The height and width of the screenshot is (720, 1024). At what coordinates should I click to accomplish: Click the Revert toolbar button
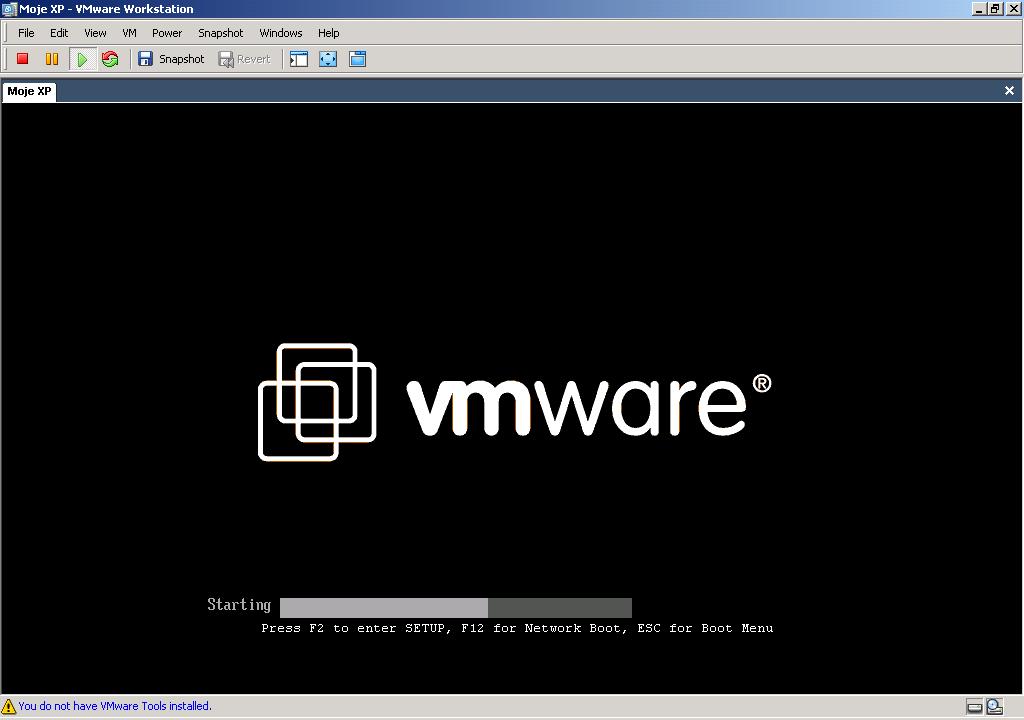point(244,59)
